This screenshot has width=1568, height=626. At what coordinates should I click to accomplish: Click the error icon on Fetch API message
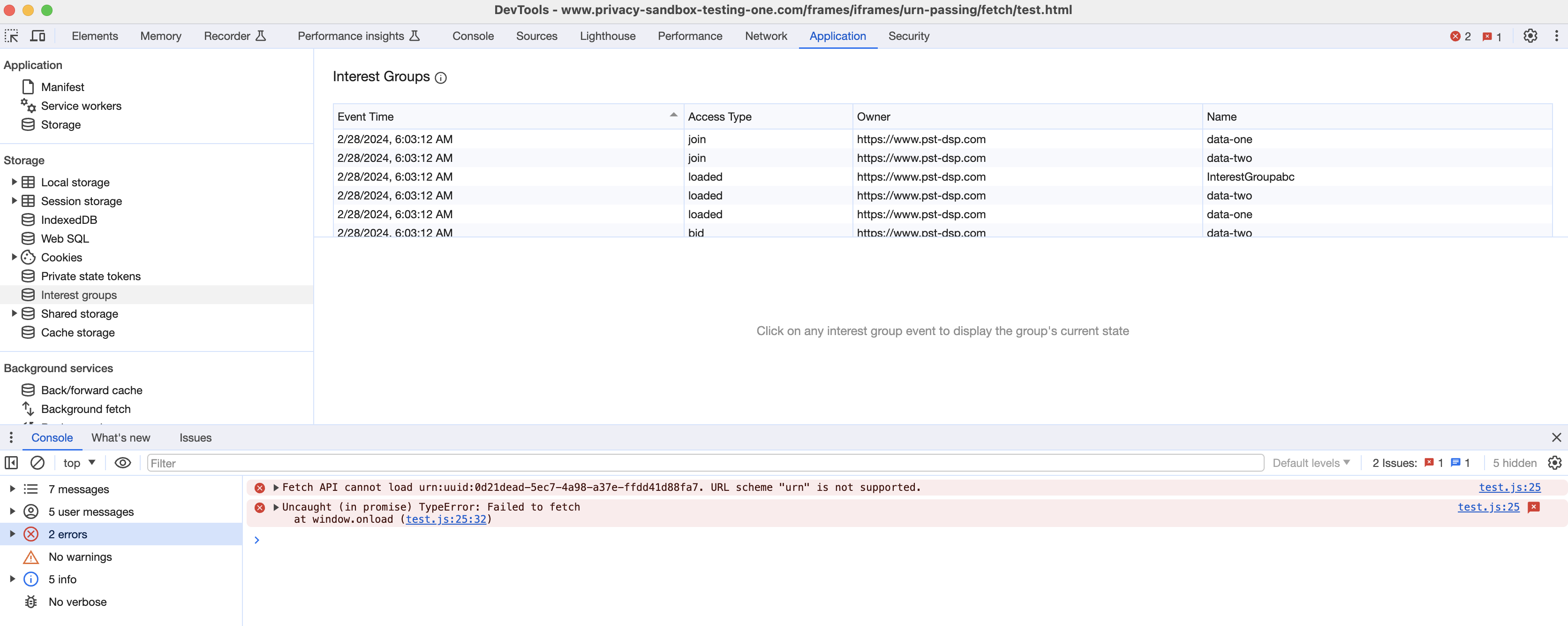pyautogui.click(x=259, y=488)
